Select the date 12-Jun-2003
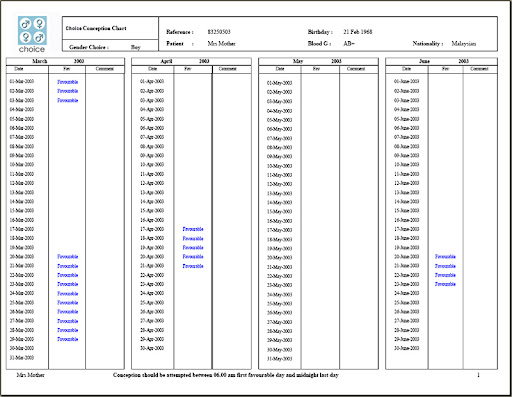Viewport: 512px width, 397px height. coord(406,183)
